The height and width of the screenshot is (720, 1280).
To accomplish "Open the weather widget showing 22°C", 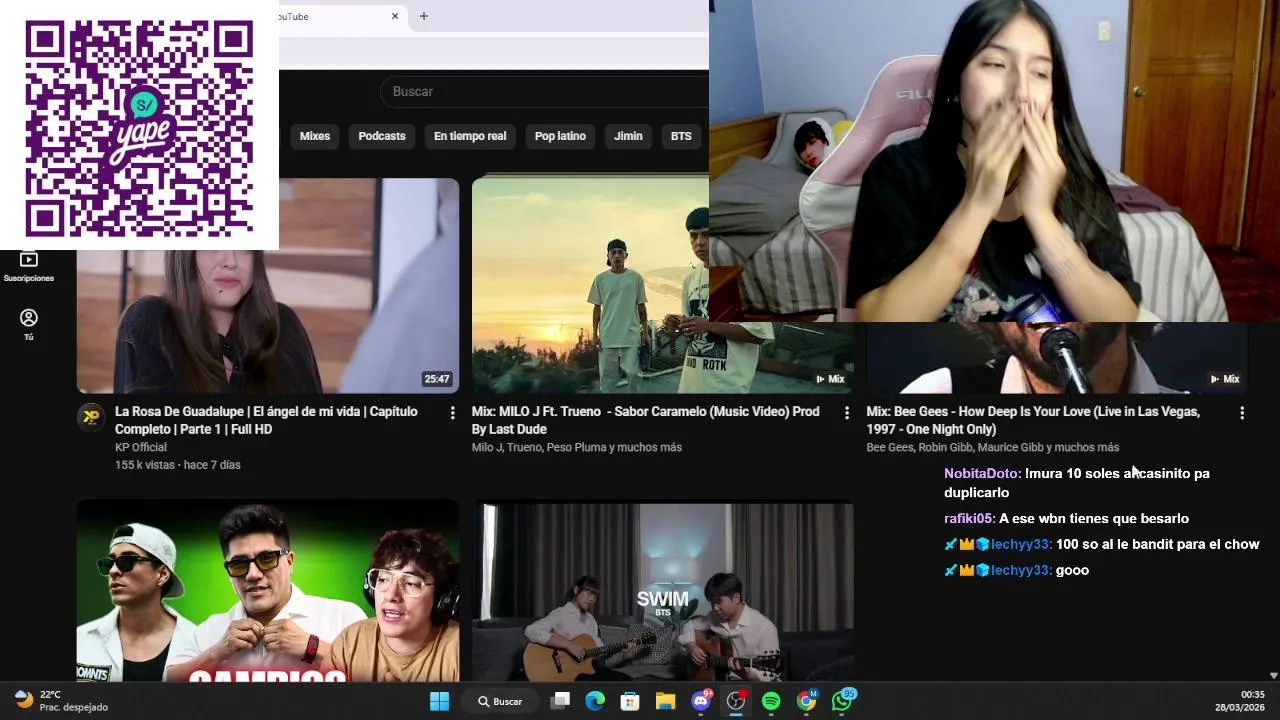I will (62, 700).
